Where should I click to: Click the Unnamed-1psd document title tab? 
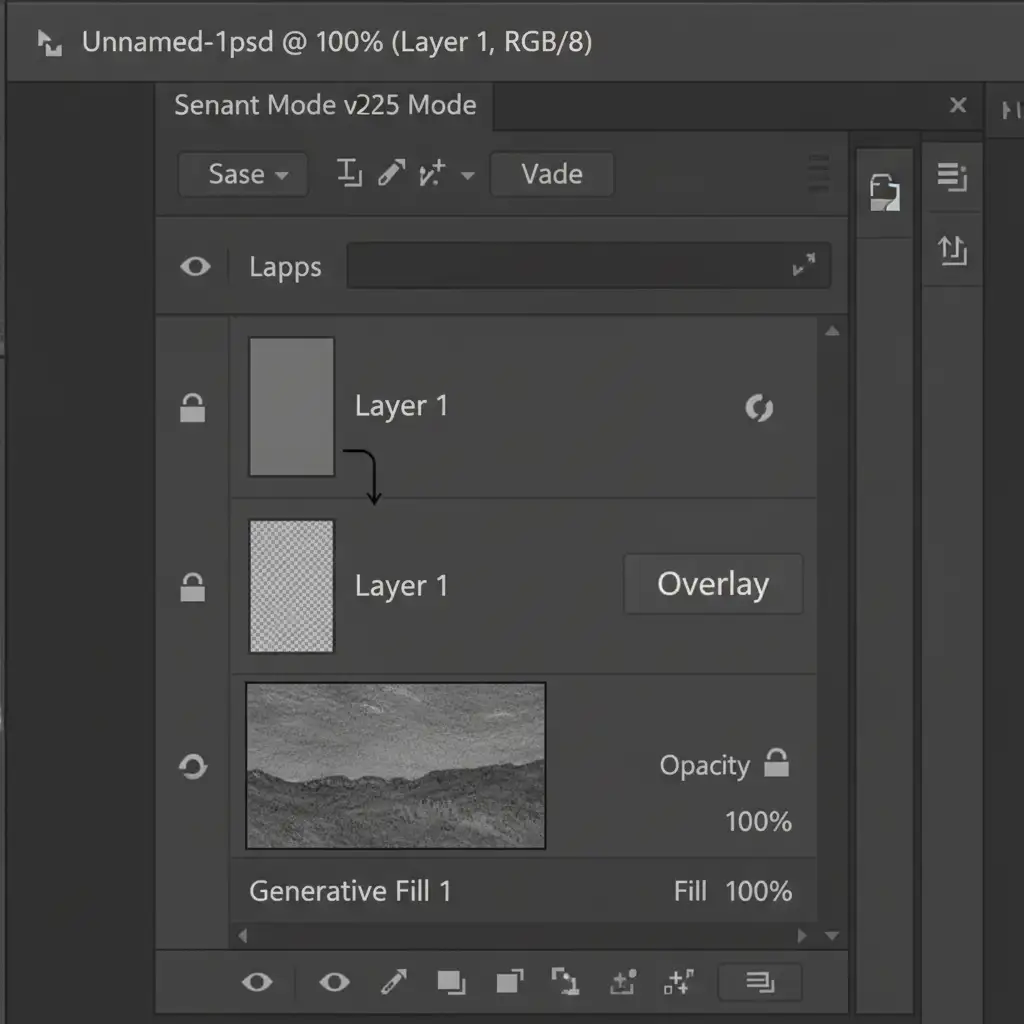tap(336, 43)
